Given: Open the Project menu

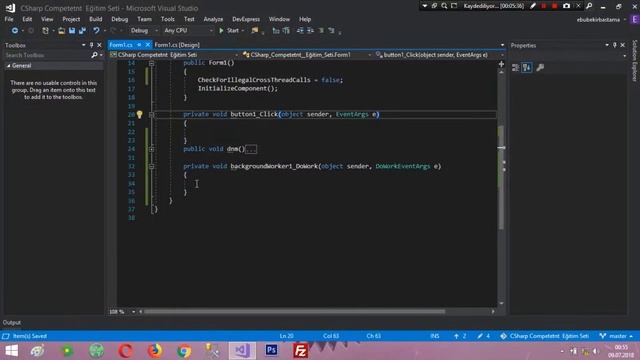Looking at the screenshot, I should pos(71,19).
